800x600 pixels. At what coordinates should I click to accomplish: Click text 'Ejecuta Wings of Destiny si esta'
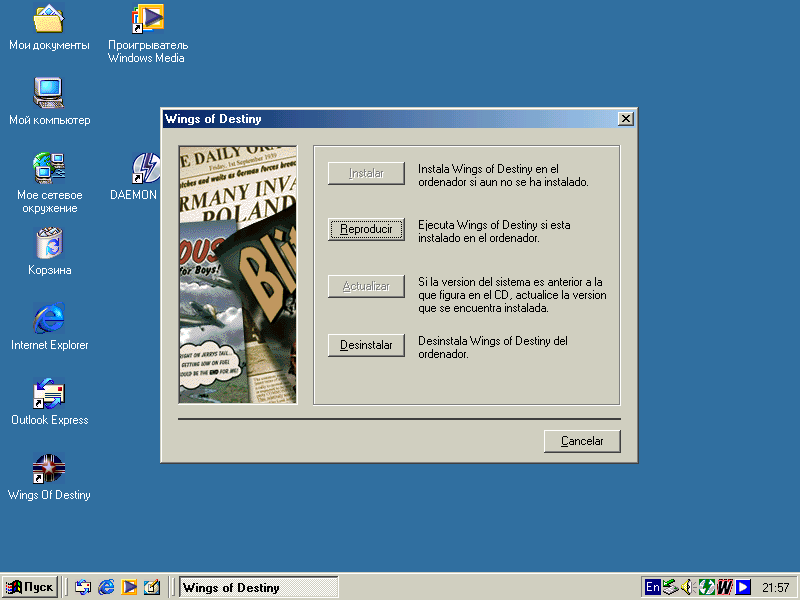[494, 225]
